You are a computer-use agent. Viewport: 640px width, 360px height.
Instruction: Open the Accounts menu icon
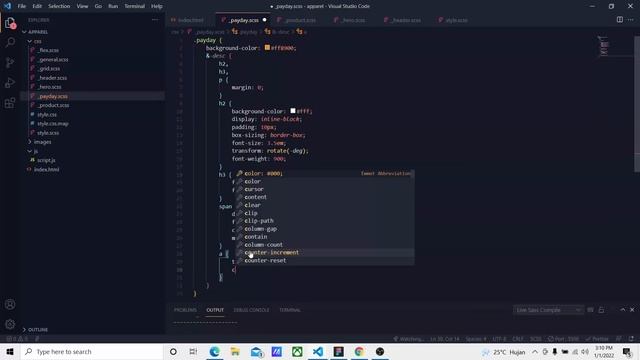(x=10, y=304)
